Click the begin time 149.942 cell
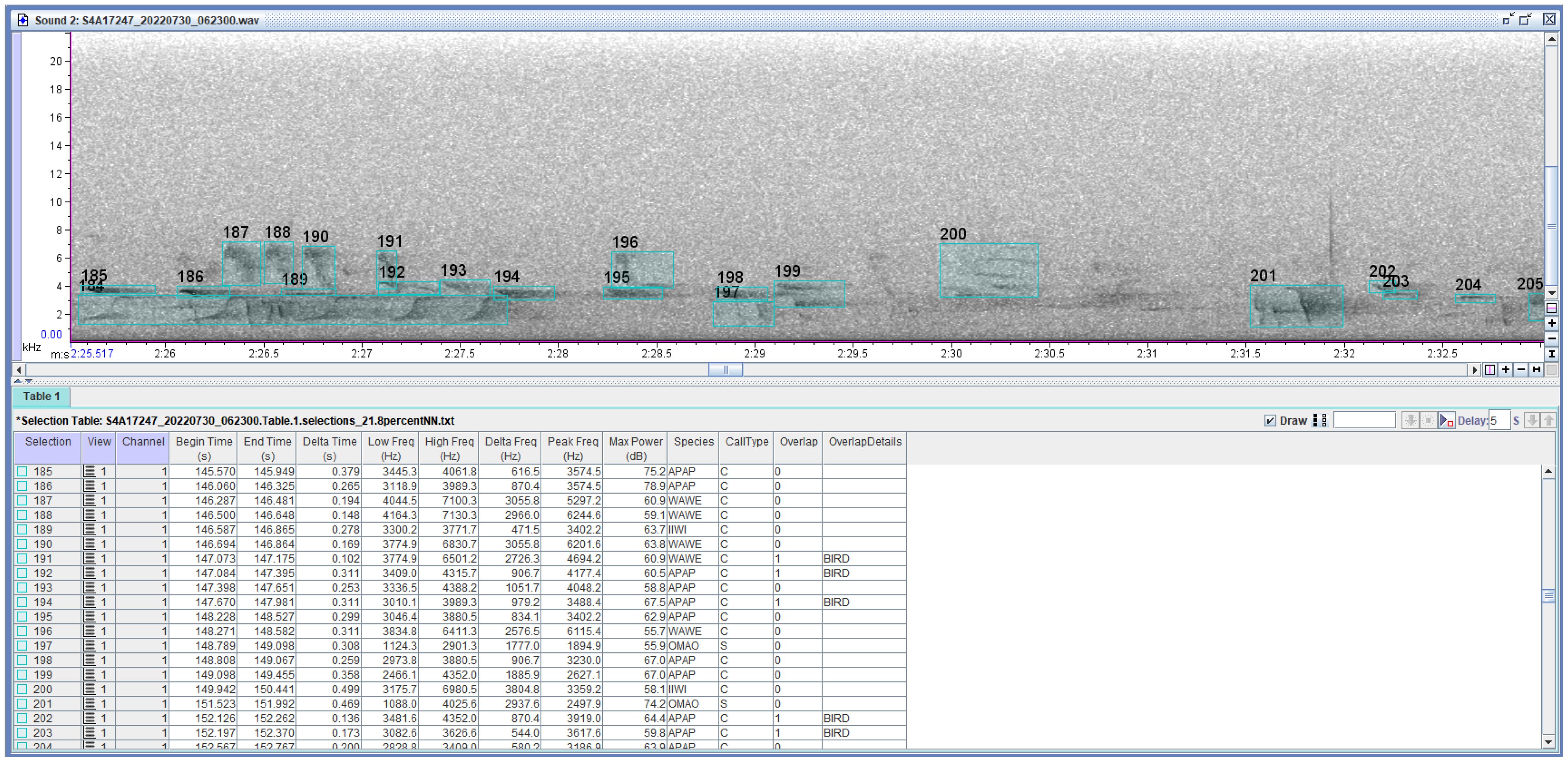Screen dimensions: 1568x762 click(203, 689)
